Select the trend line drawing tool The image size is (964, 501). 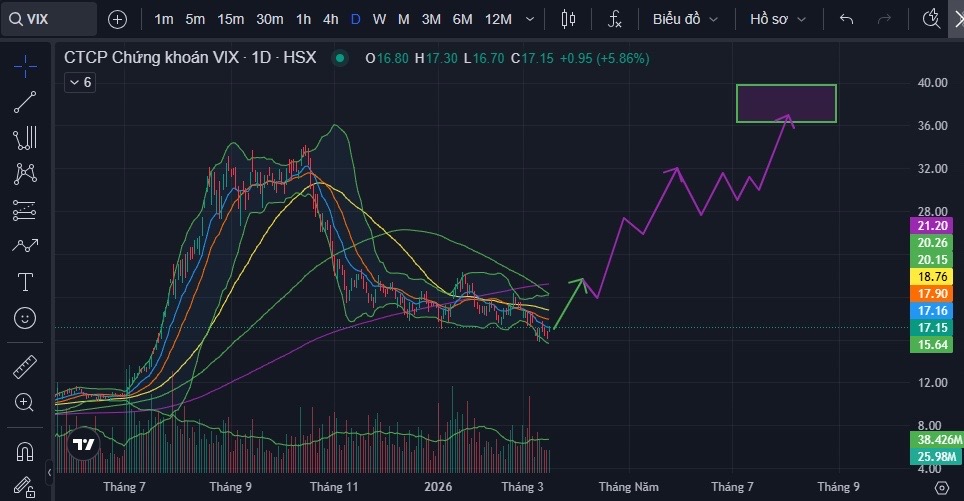click(x=25, y=102)
